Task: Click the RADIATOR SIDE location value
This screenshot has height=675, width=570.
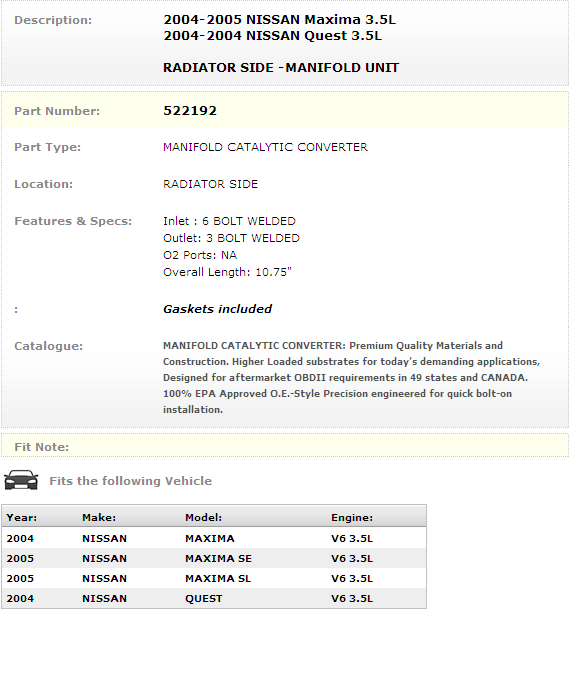Action: click(x=210, y=184)
